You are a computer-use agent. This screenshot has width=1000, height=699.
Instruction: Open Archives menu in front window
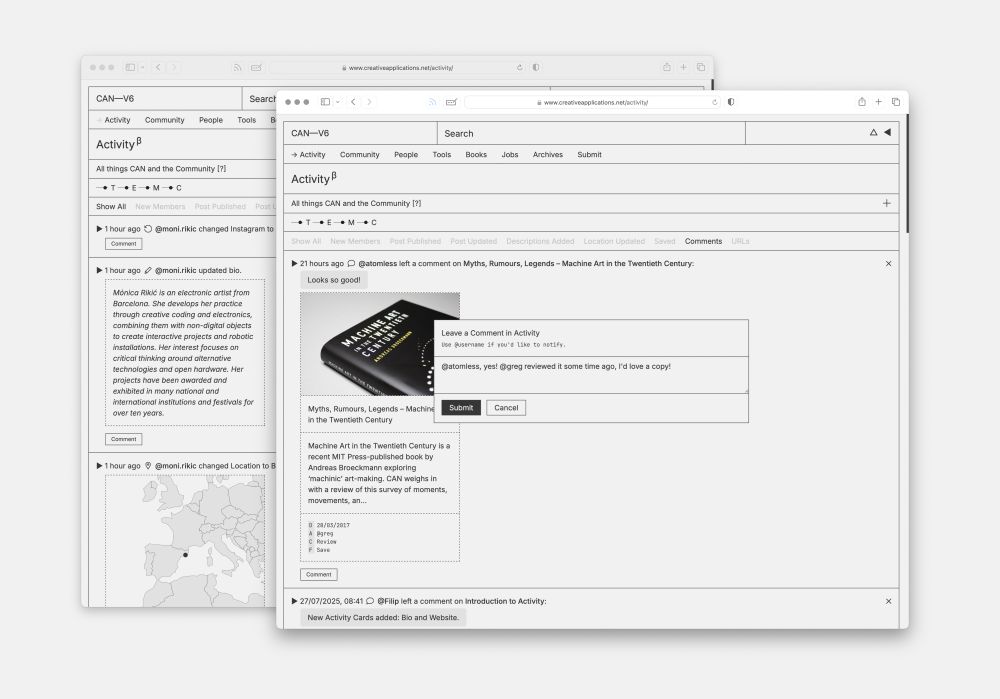coord(548,155)
